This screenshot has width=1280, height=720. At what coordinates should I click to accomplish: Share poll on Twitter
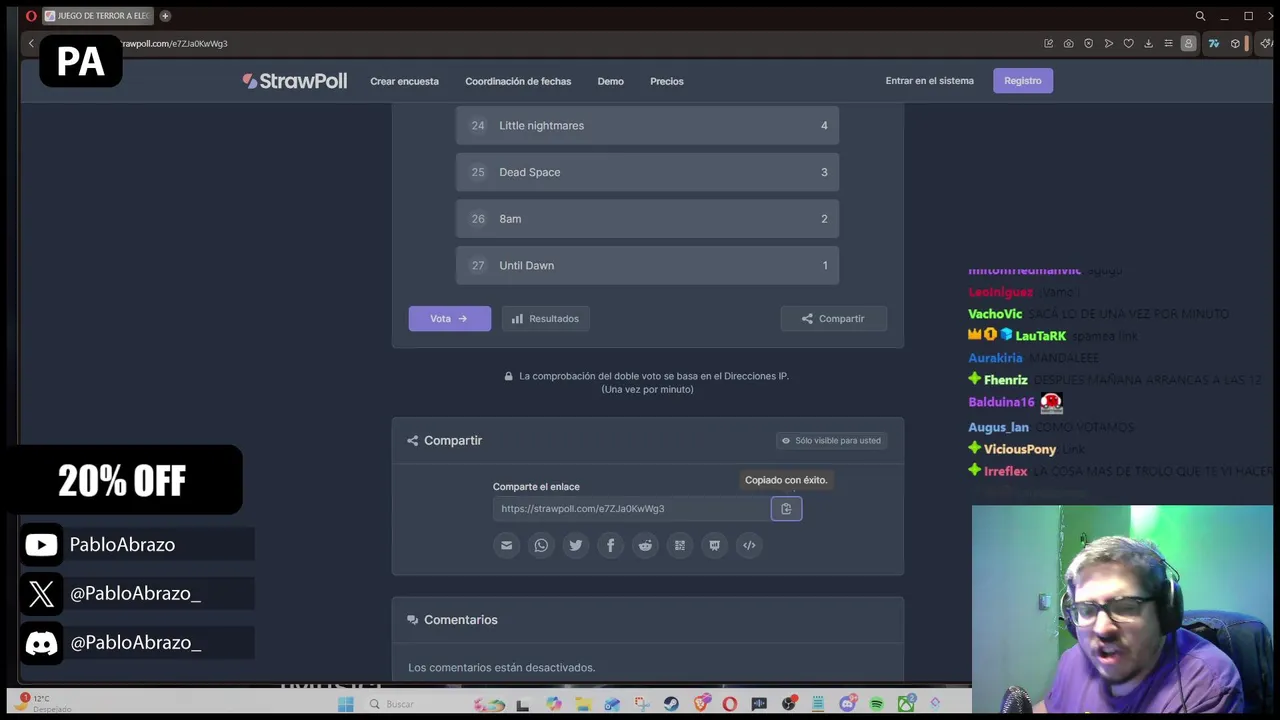coord(576,545)
